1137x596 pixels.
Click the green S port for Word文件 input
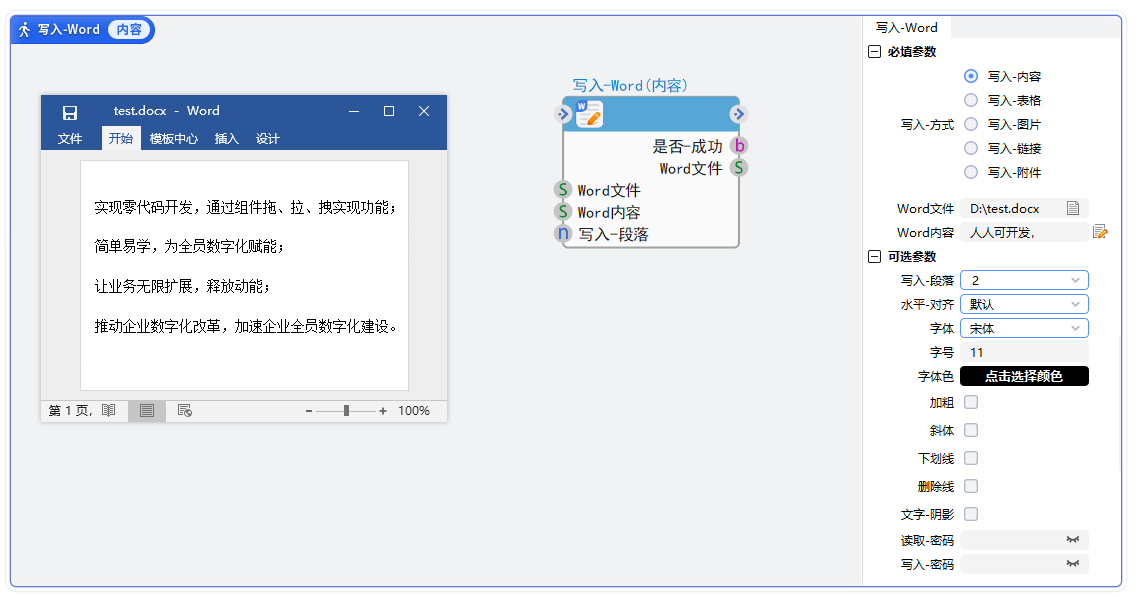pyautogui.click(x=562, y=189)
